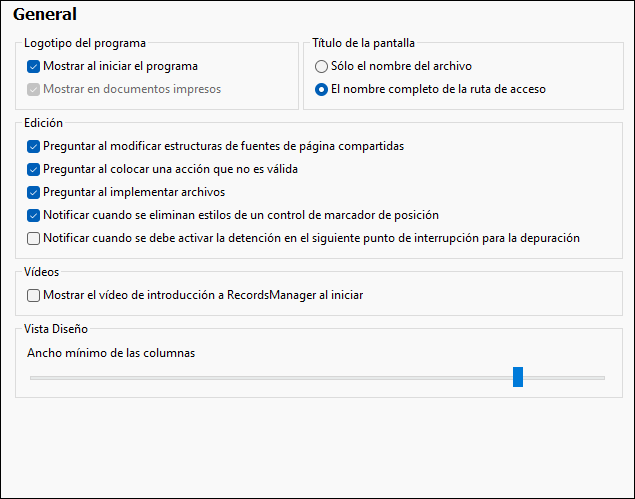Click the disabled "Mostrar en documentos impresos" checkbox

[34, 89]
